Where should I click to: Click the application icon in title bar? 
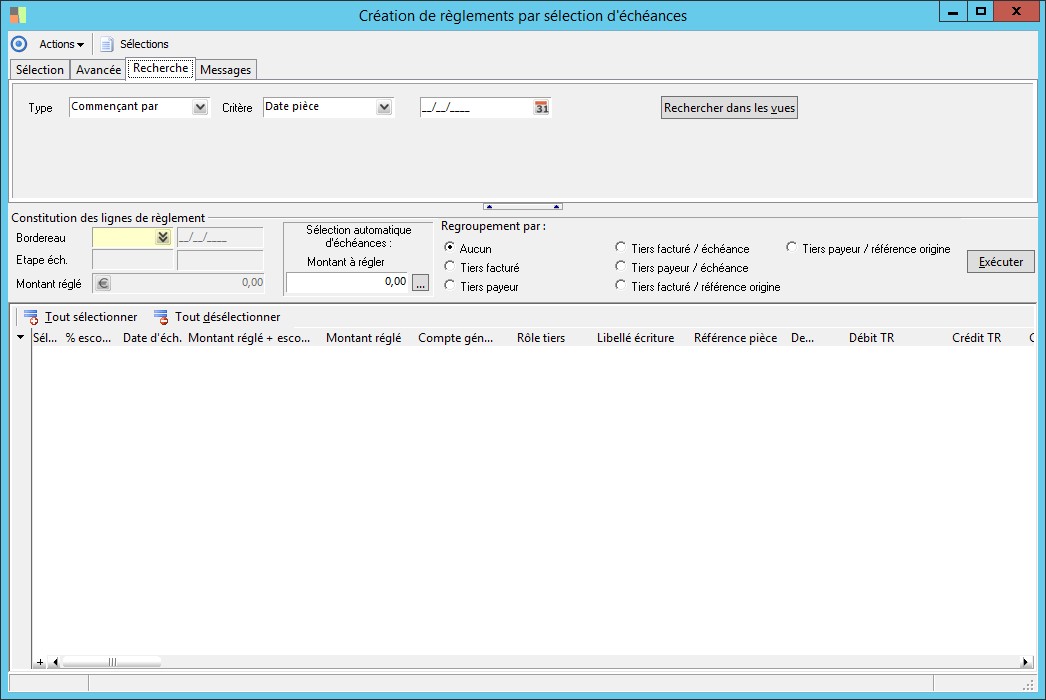[x=18, y=15]
